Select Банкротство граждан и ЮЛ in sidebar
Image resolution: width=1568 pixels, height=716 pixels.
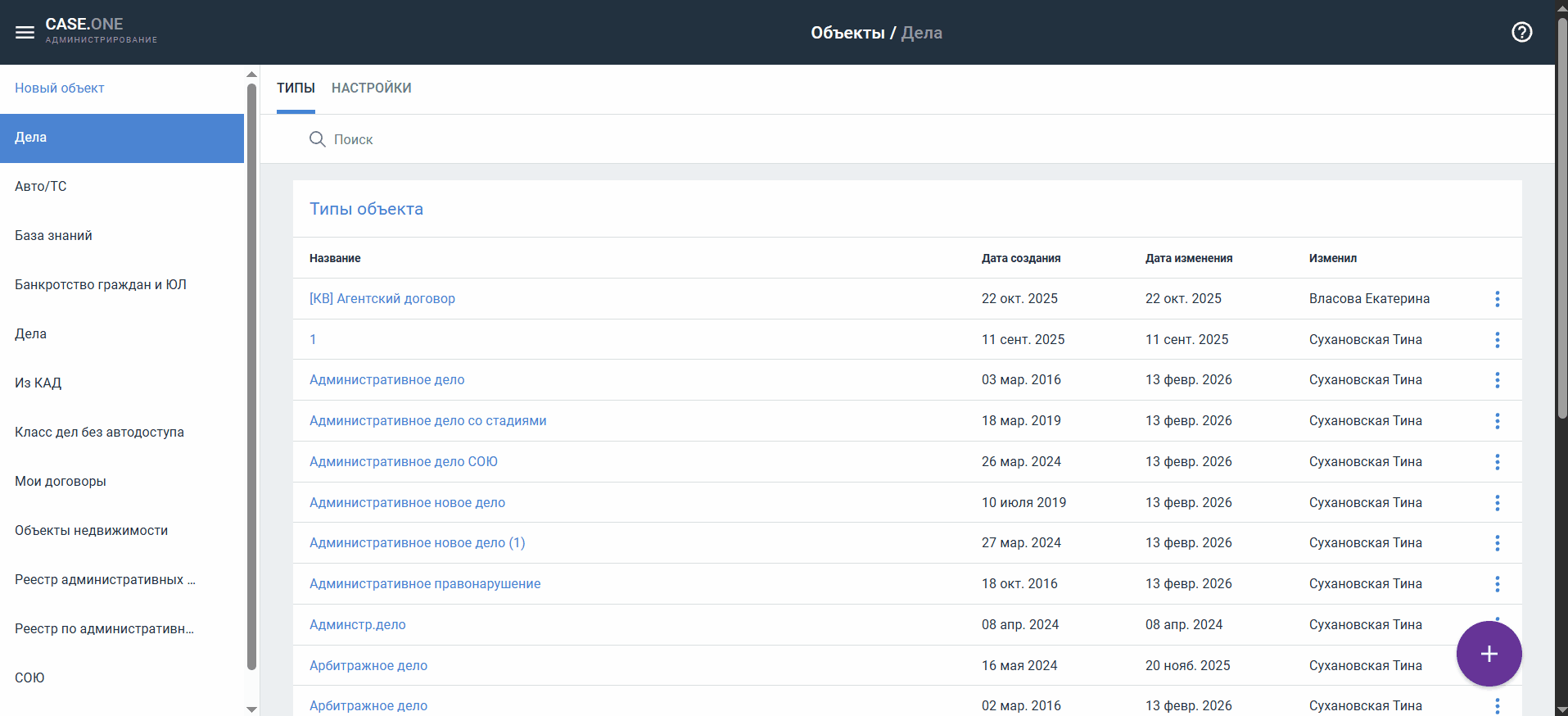point(101,285)
